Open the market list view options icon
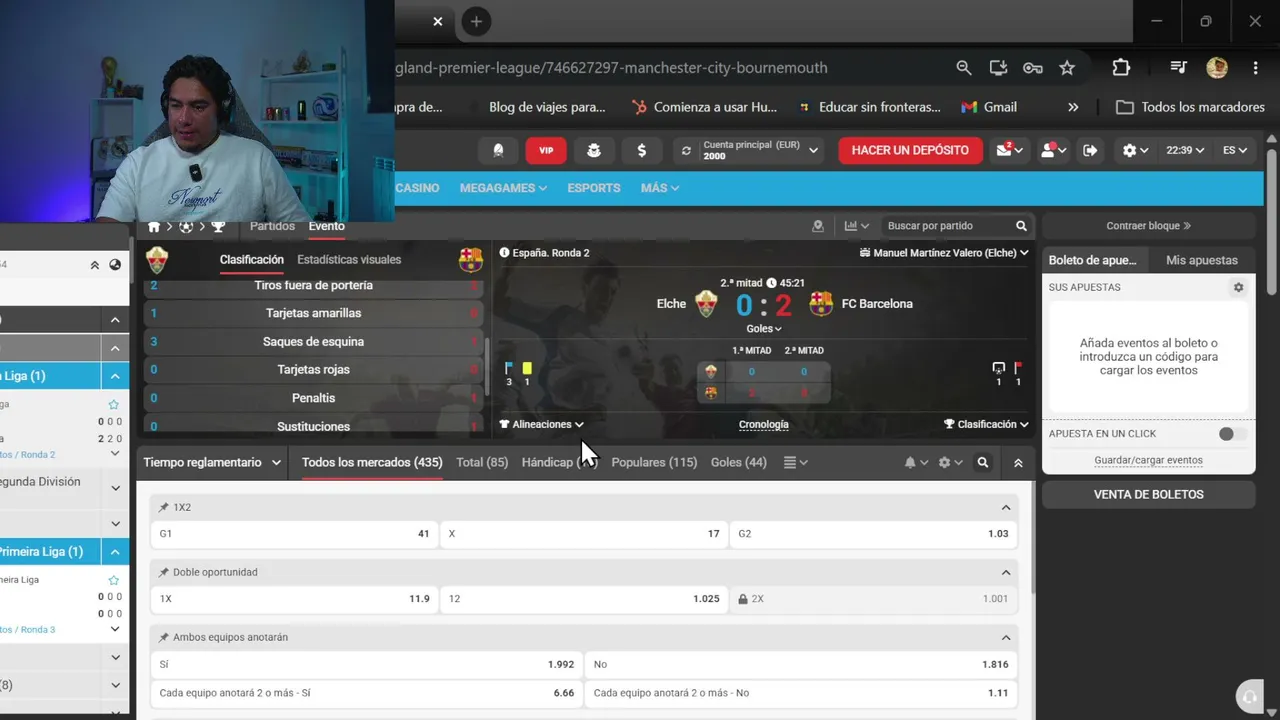This screenshot has width=1280, height=720. tap(795, 463)
